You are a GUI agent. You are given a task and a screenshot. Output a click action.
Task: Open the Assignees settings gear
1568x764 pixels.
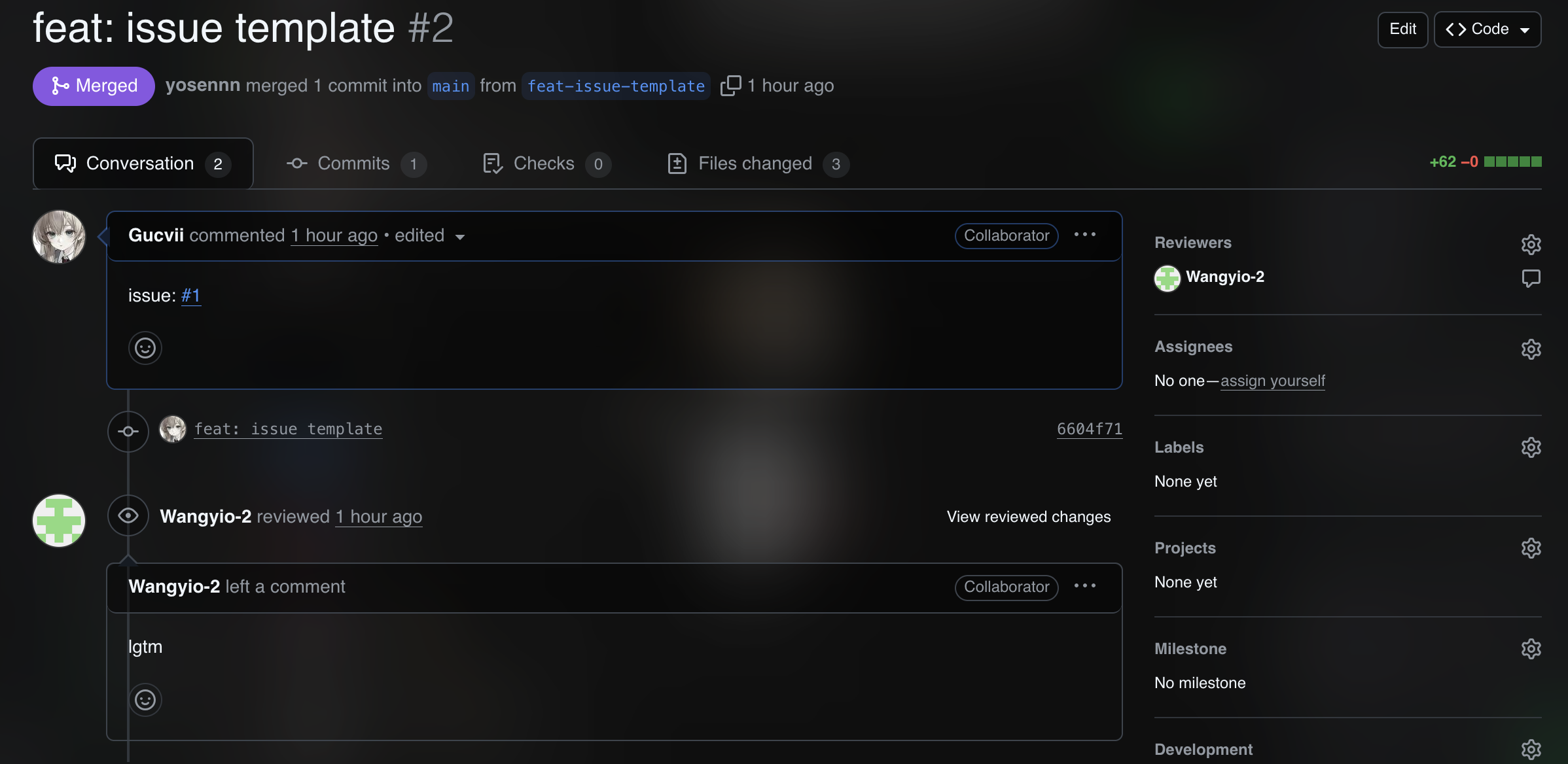tap(1531, 349)
